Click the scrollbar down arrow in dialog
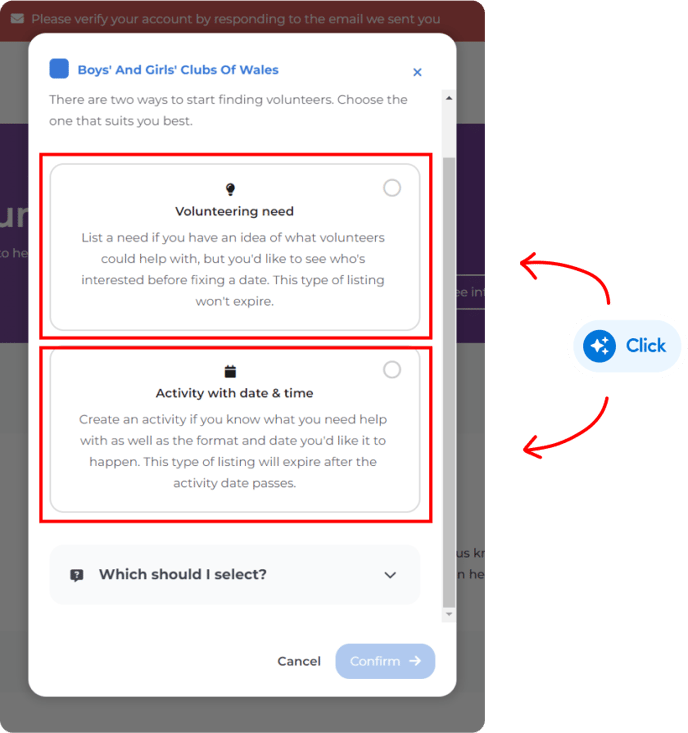This screenshot has width=688, height=733. click(449, 614)
